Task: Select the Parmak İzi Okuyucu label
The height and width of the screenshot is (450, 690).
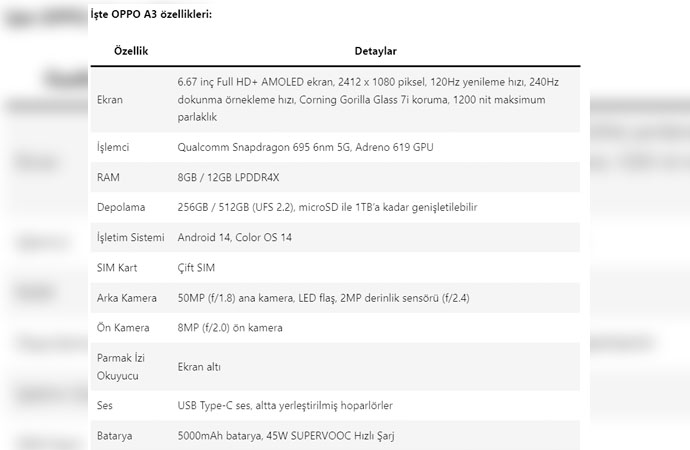Action: tap(121, 367)
